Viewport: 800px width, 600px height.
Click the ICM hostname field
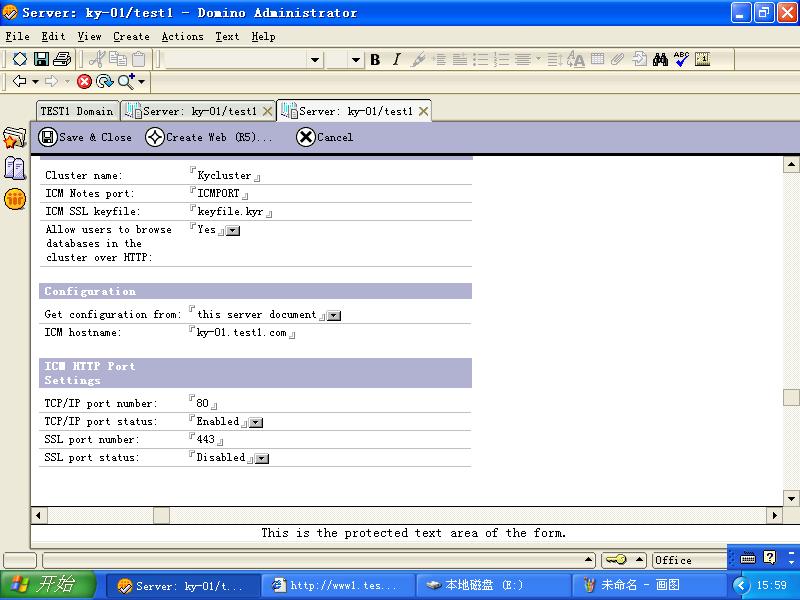tap(242, 333)
